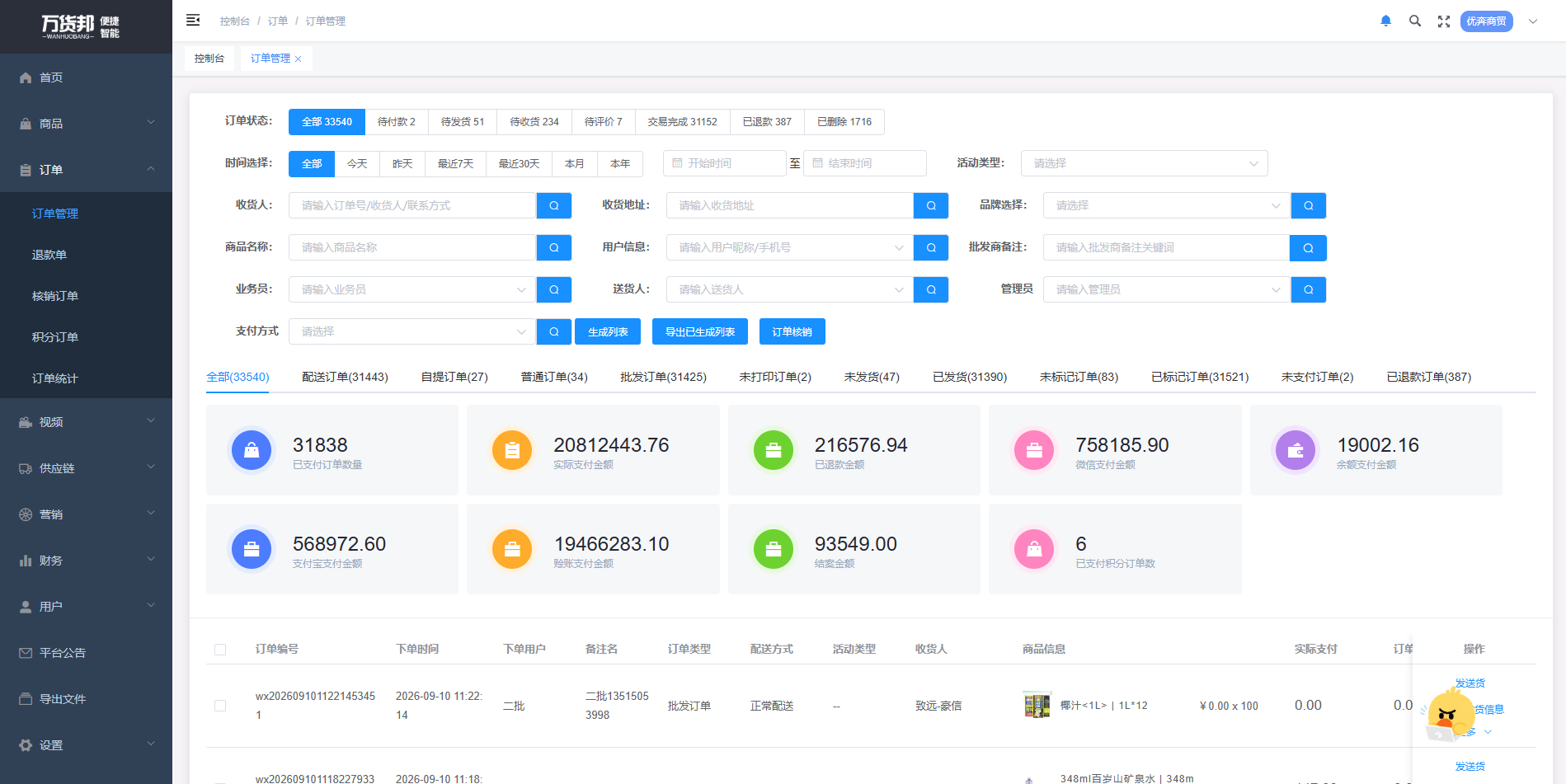
Task: Click the search icon beside 收货人 field
Action: [554, 205]
